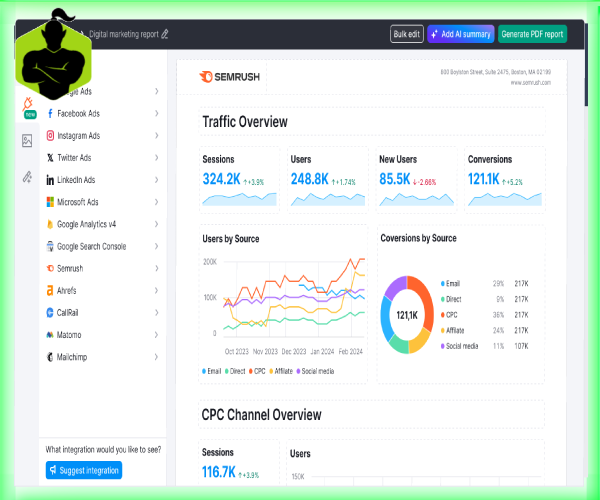The width and height of the screenshot is (600, 500).
Task: Expand the Google Ads row chevron
Action: (x=157, y=91)
